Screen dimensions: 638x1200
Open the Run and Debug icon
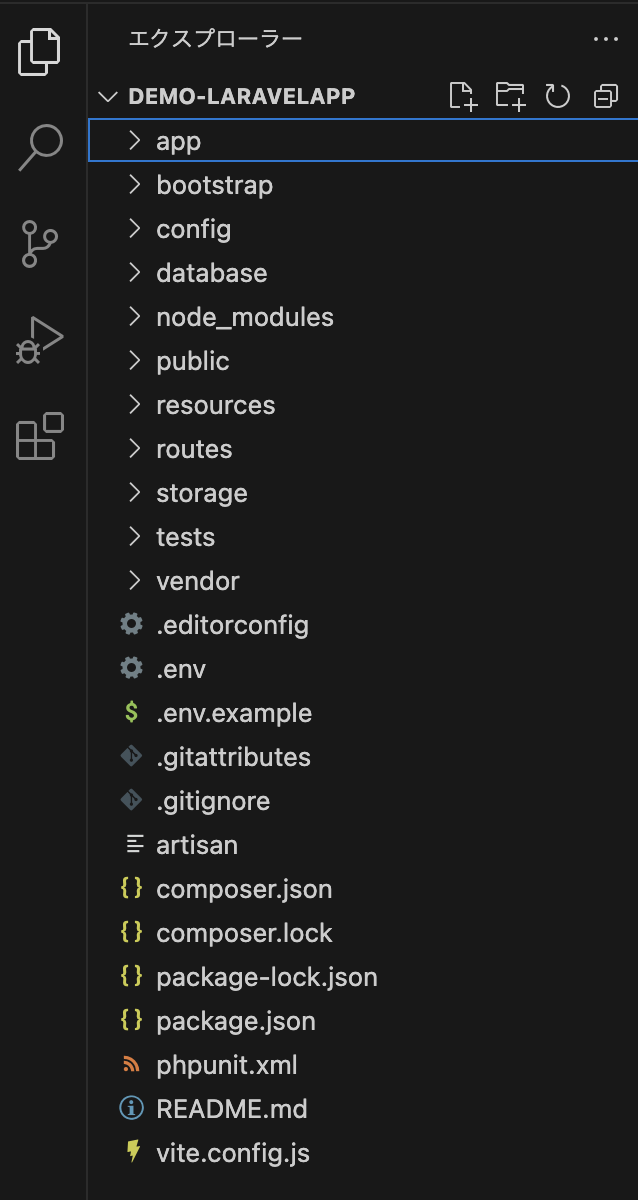click(x=40, y=340)
